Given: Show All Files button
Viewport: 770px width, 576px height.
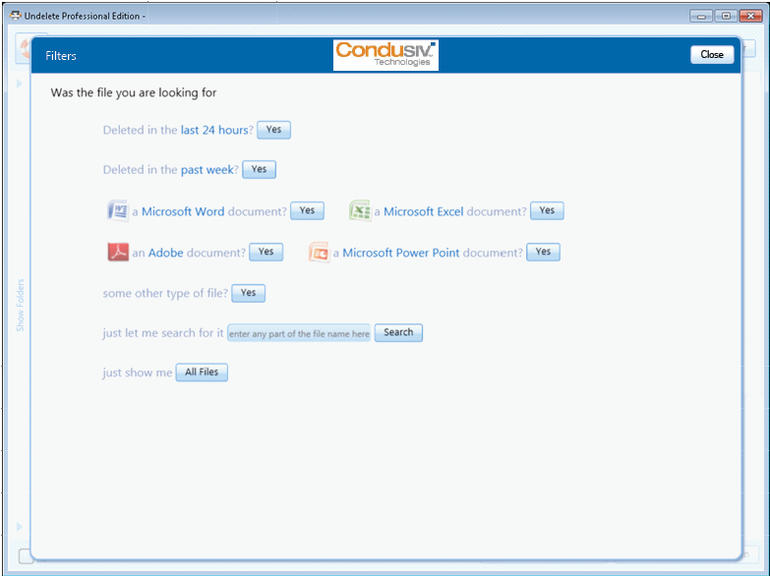Looking at the screenshot, I should [x=201, y=372].
